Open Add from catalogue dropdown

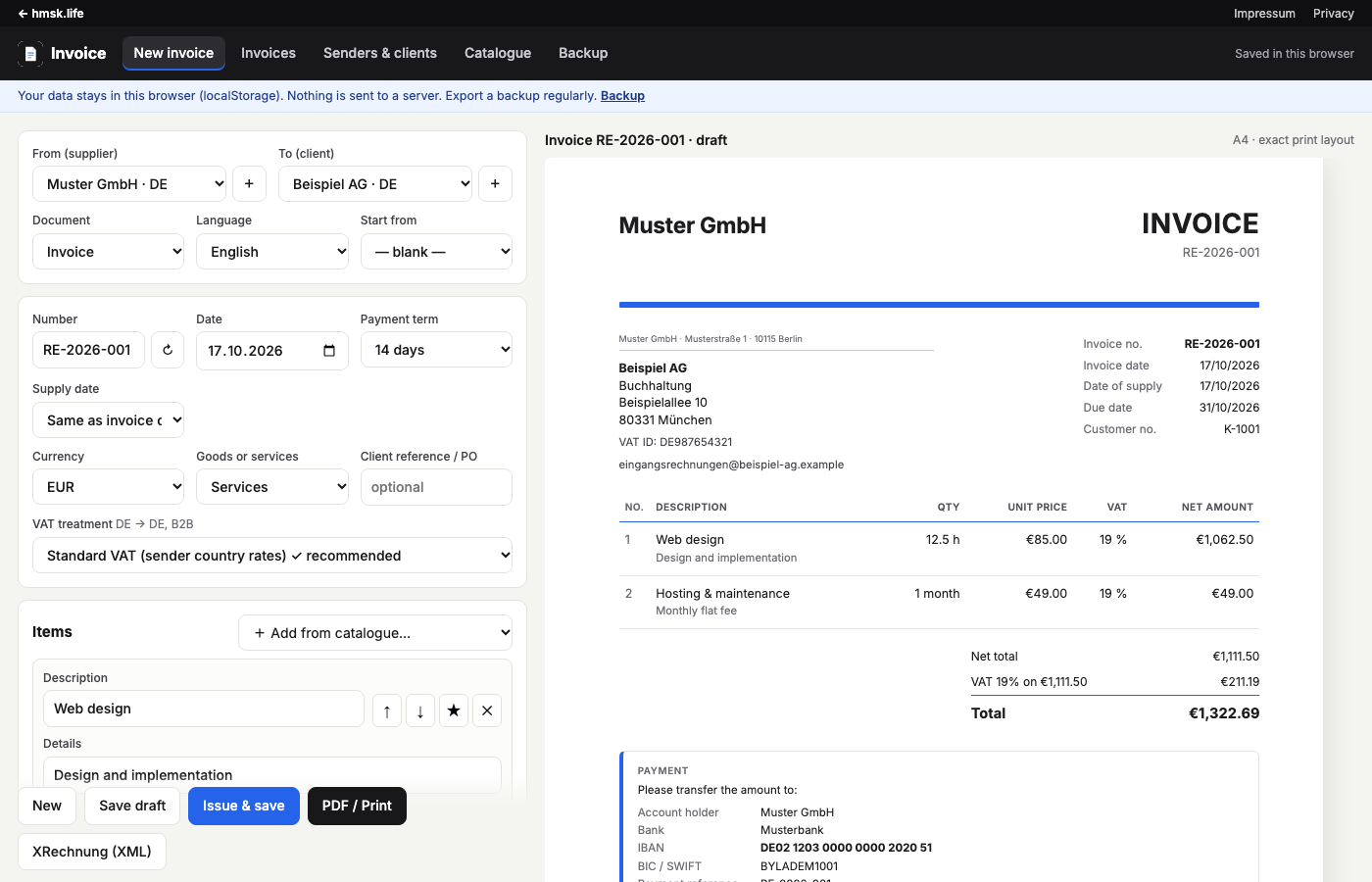coord(375,633)
